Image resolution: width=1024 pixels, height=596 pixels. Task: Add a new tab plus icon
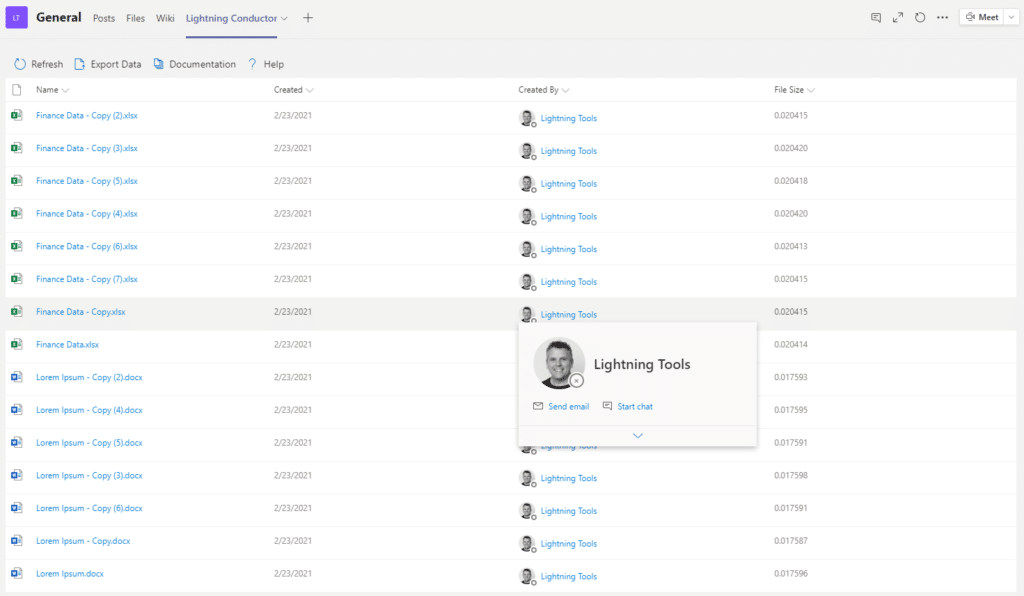coord(308,18)
